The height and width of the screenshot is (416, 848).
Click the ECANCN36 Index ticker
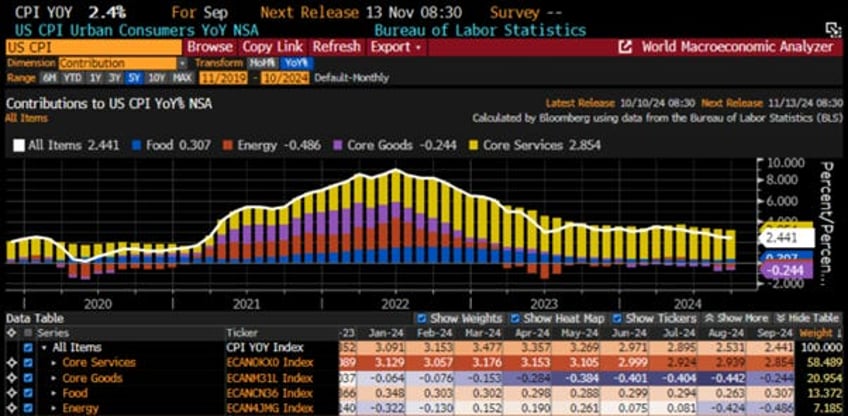(x=269, y=393)
